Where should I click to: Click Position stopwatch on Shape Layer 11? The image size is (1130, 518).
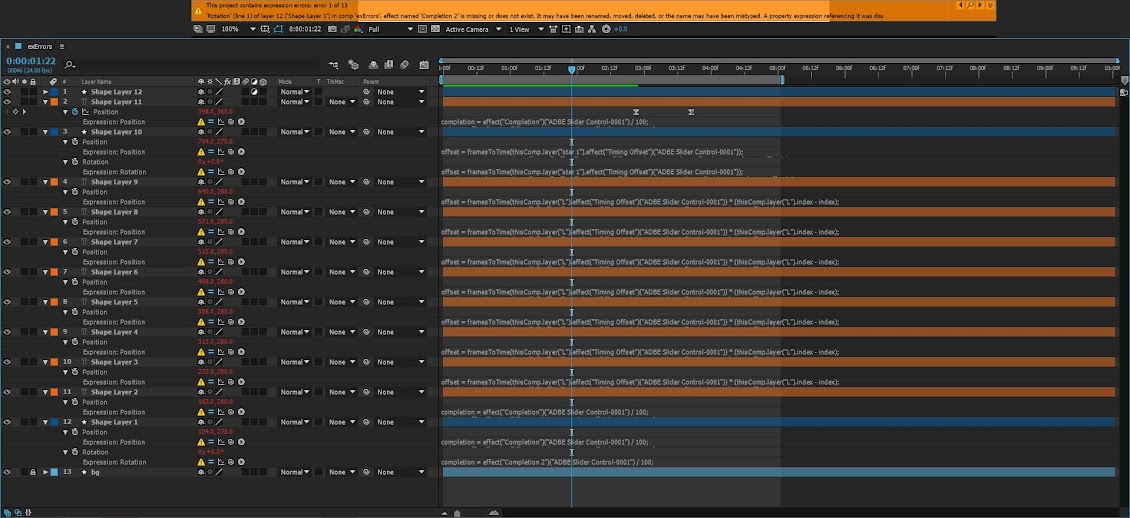75,112
